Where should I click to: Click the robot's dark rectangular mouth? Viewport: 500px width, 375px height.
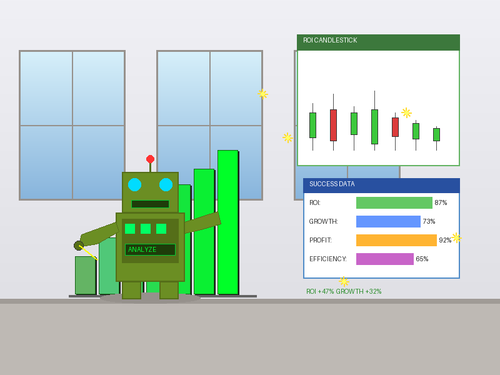(x=150, y=204)
